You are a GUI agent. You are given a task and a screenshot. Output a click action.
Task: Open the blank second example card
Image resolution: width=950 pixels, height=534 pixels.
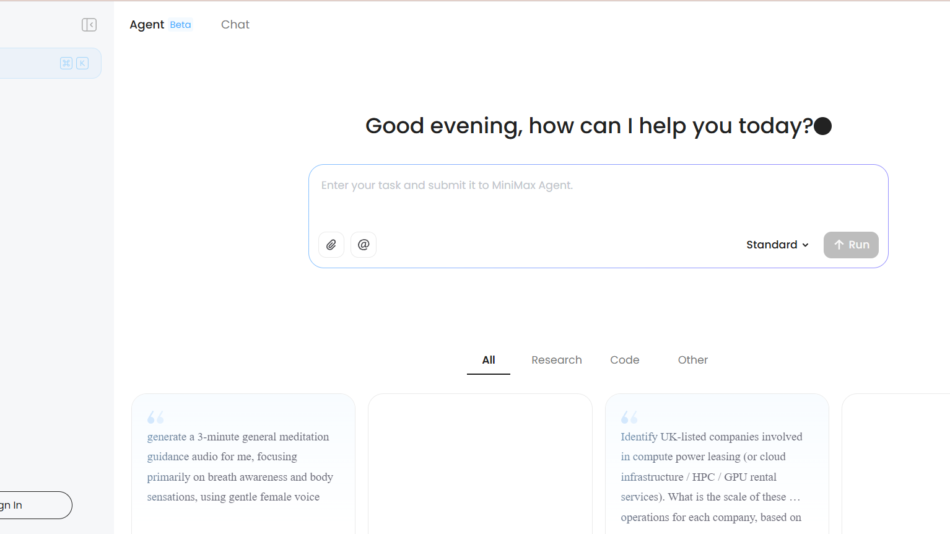(x=480, y=465)
